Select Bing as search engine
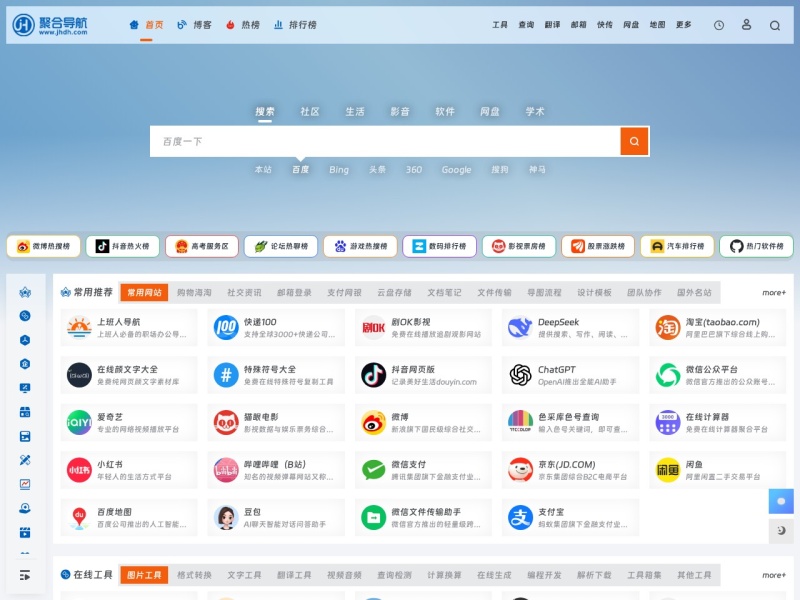The height and width of the screenshot is (600, 800). point(339,169)
